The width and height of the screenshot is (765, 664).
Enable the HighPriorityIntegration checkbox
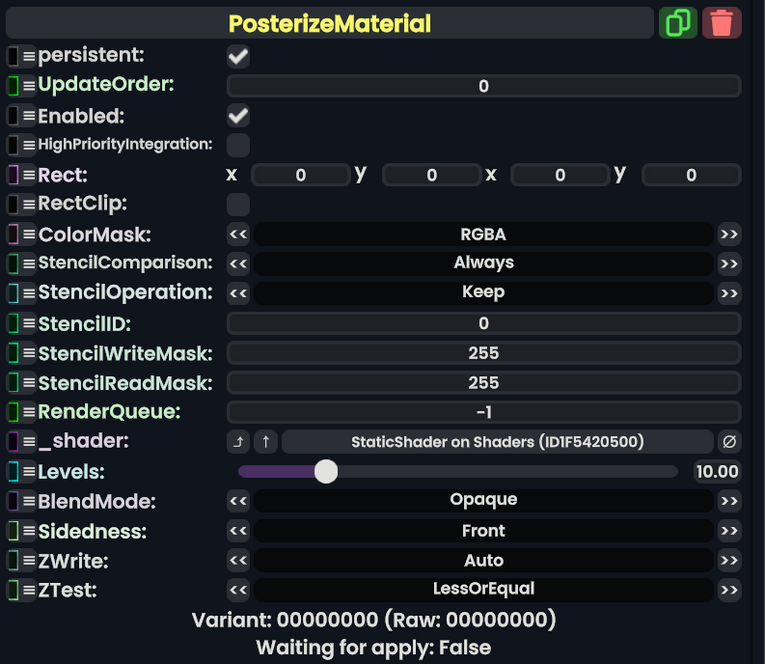(x=238, y=145)
